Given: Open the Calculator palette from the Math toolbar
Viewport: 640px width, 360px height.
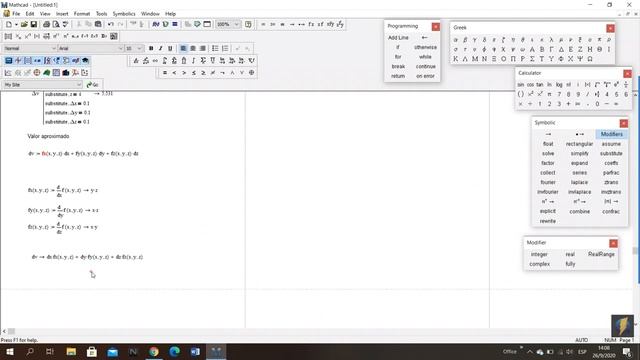Looking at the screenshot, I should pos(9,60).
